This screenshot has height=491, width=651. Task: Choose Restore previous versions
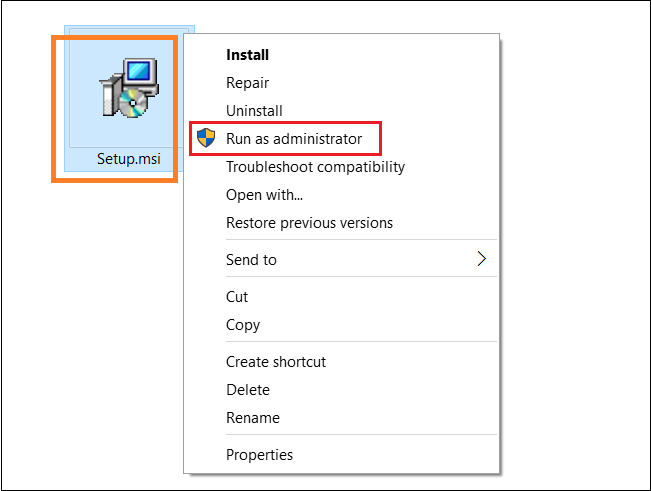coord(309,223)
